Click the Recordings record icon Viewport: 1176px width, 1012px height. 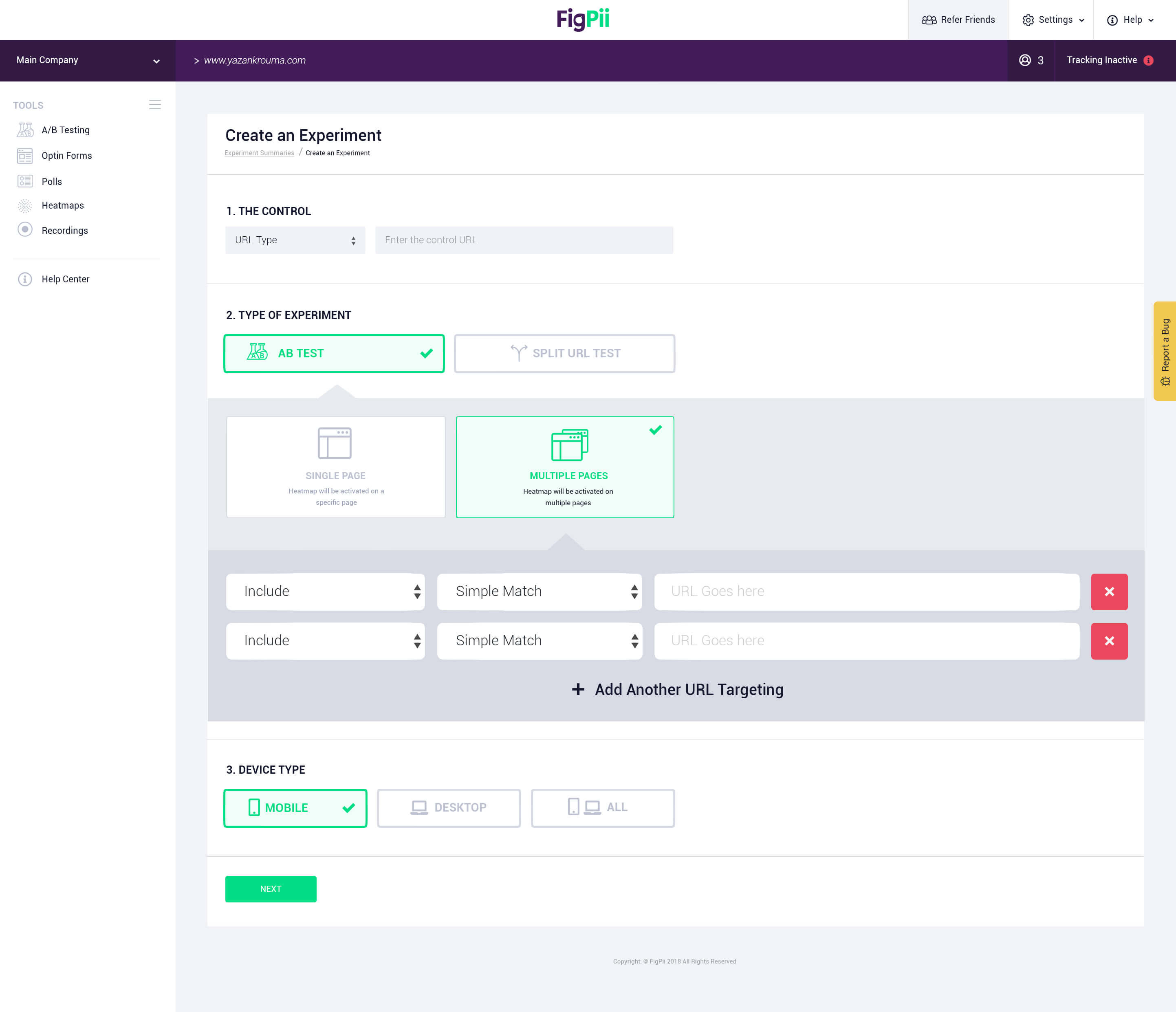(x=25, y=229)
